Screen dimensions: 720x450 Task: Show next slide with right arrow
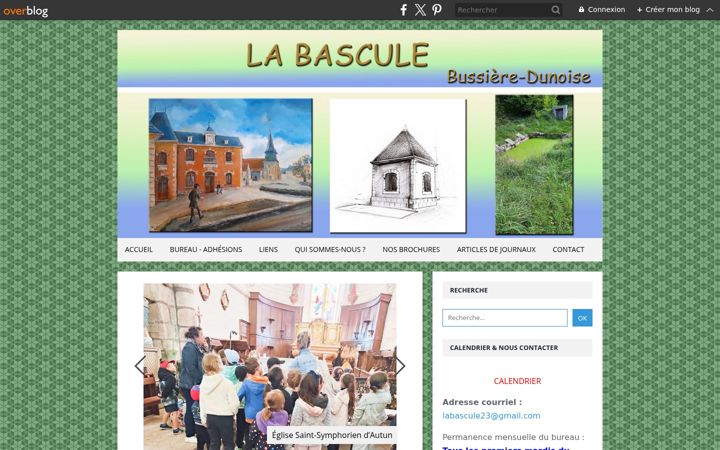(x=400, y=366)
